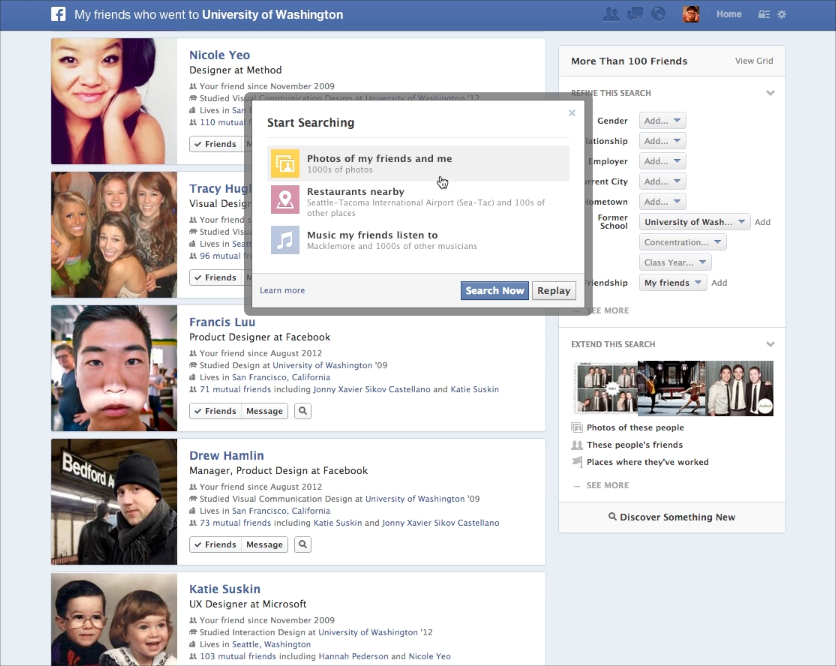Open the Class Year dropdown
This screenshot has height=666, width=836.
tap(675, 262)
